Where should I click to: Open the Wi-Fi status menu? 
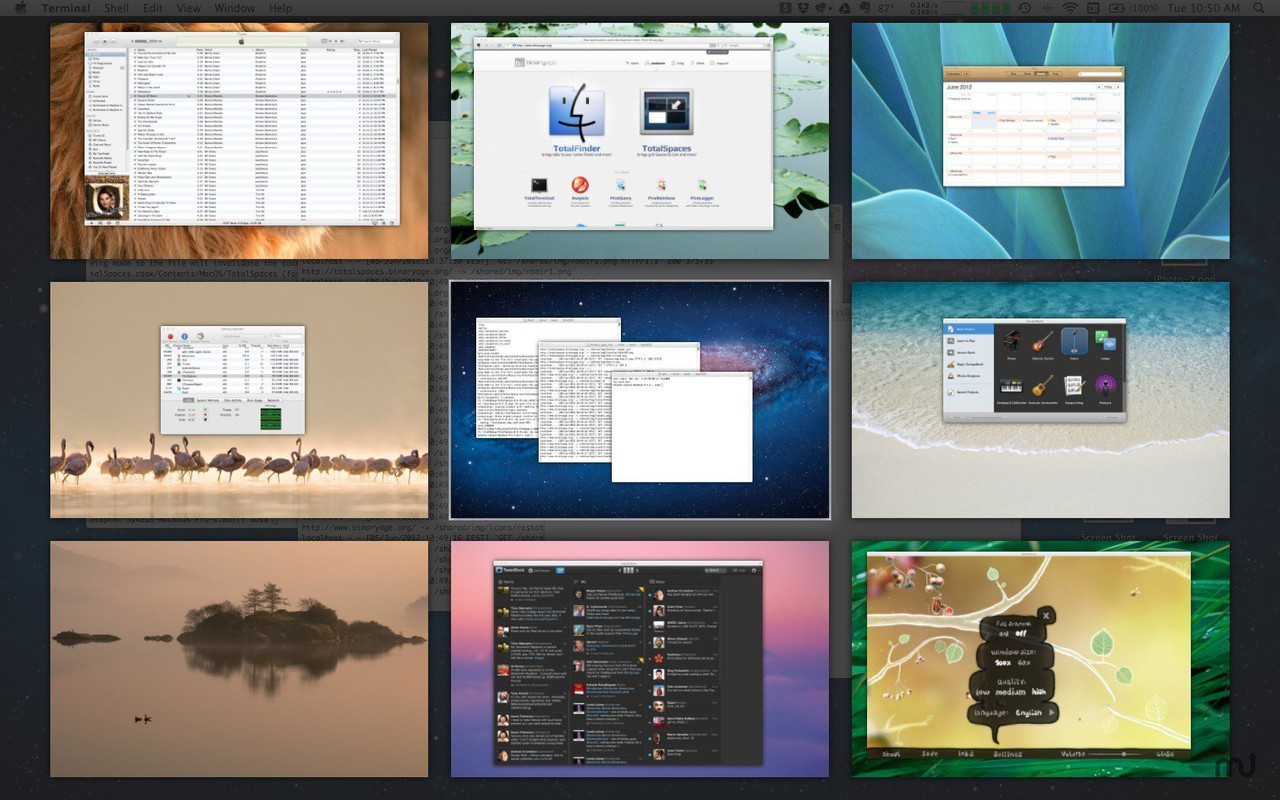click(1070, 8)
